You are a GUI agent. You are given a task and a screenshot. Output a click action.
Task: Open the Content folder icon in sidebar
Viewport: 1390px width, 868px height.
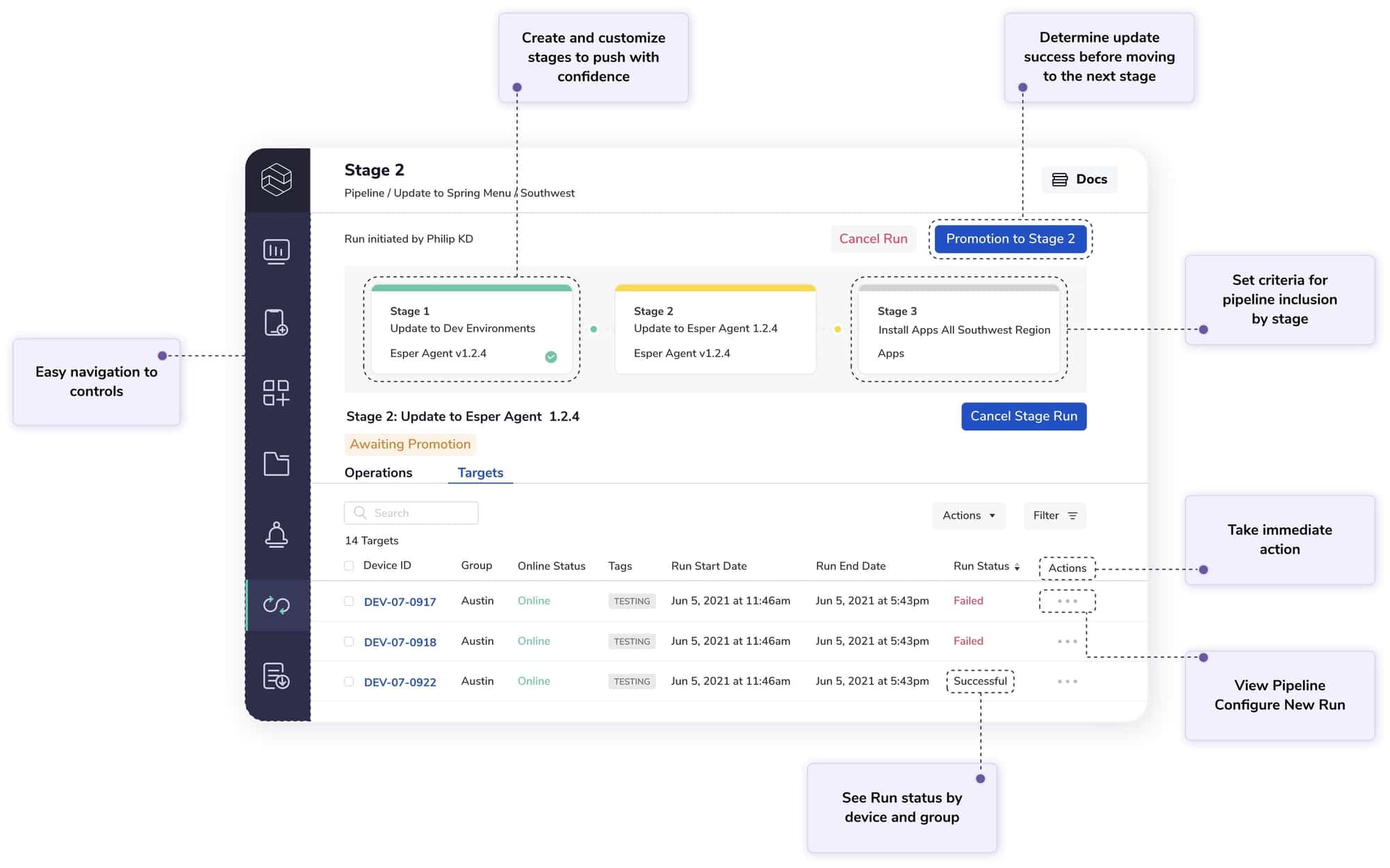(277, 464)
